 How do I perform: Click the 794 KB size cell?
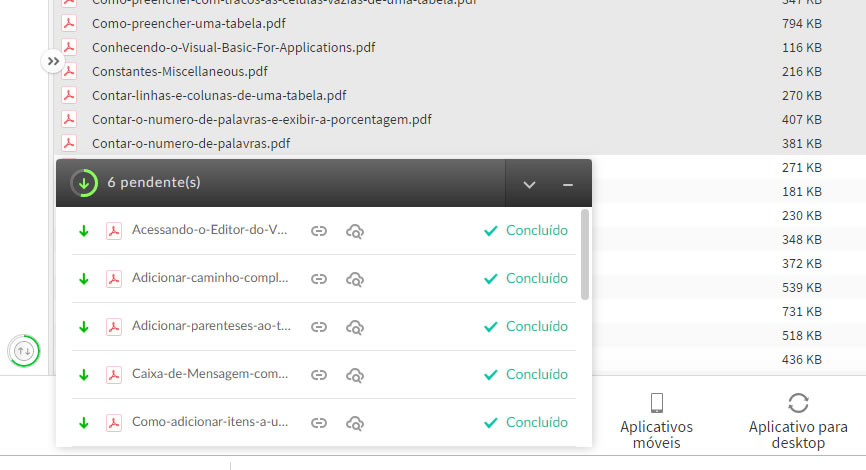coord(801,24)
